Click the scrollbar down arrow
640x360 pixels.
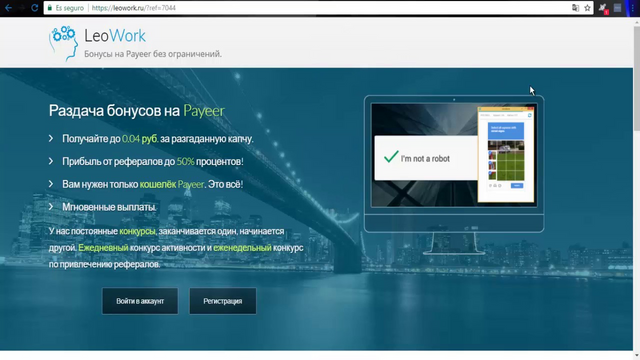(636, 355)
